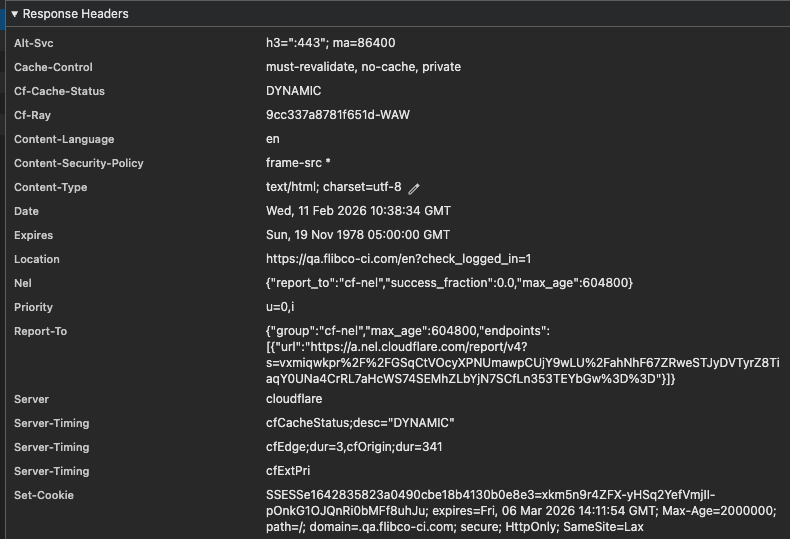The image size is (790, 539).
Task: Select the Content-Language header row
Action: pyautogui.click(x=64, y=139)
